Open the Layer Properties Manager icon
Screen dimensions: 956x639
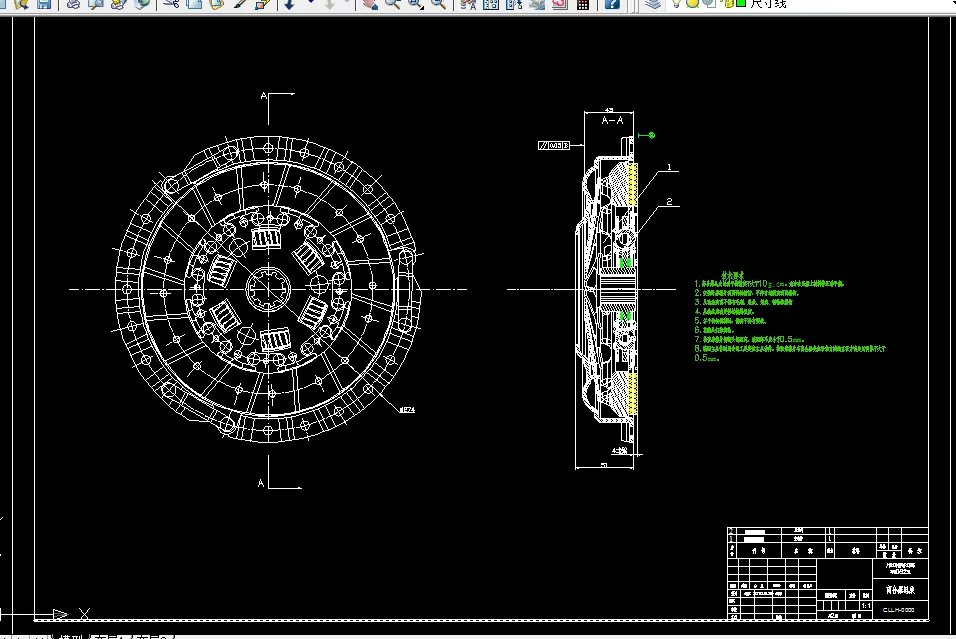click(653, 4)
